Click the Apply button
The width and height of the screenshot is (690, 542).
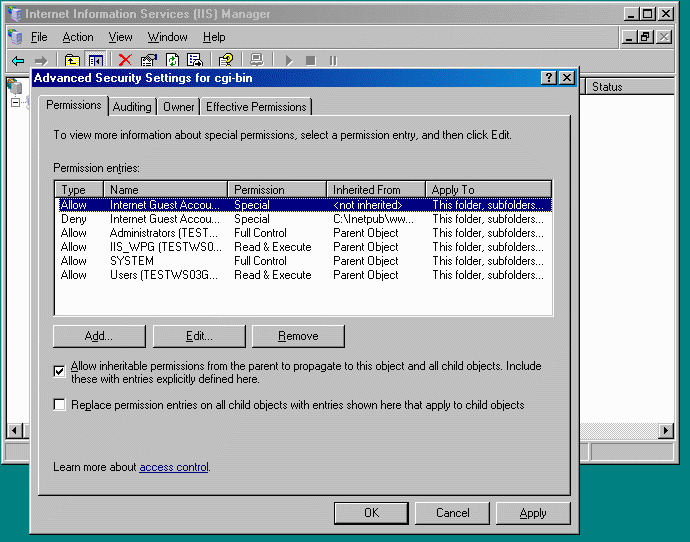pos(533,513)
